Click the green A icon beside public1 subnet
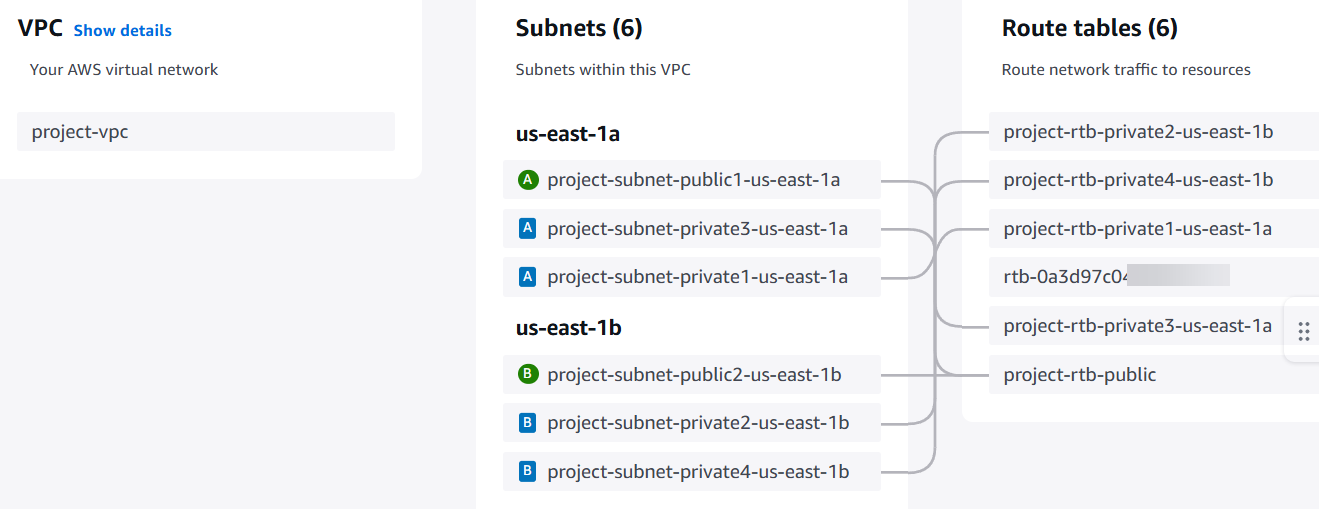 coord(528,180)
